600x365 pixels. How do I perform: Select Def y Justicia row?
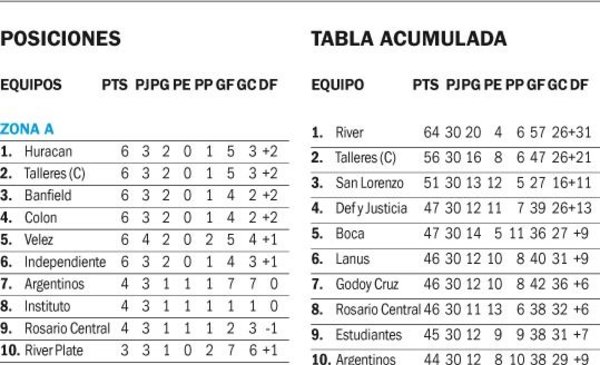click(455, 209)
